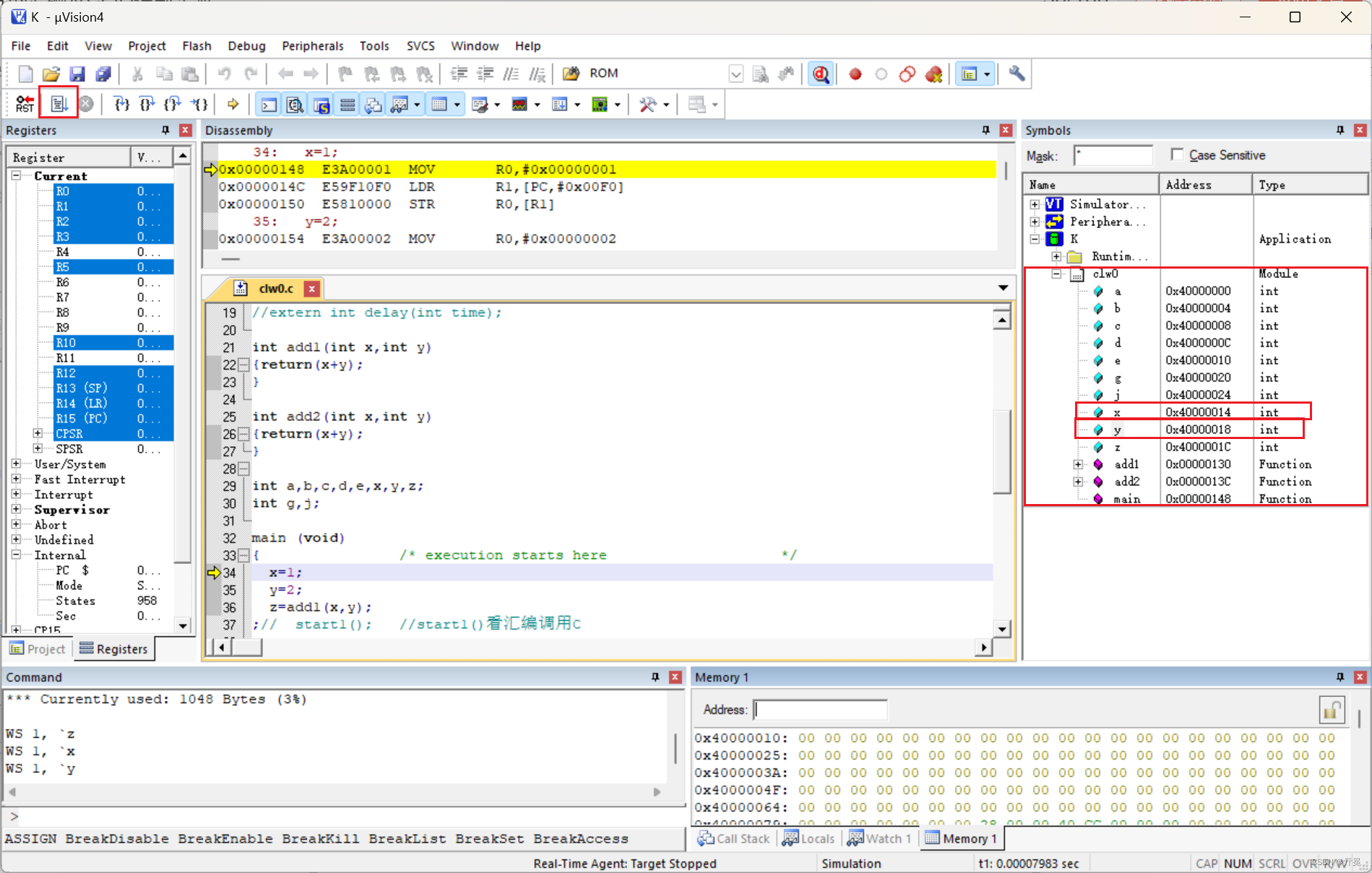Open the editor tab list dropdown arrow
The height and width of the screenshot is (873, 1372).
1004,288
